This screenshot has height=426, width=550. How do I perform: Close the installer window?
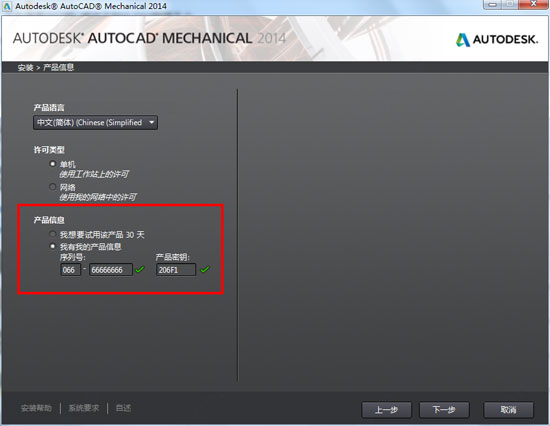click(533, 4)
